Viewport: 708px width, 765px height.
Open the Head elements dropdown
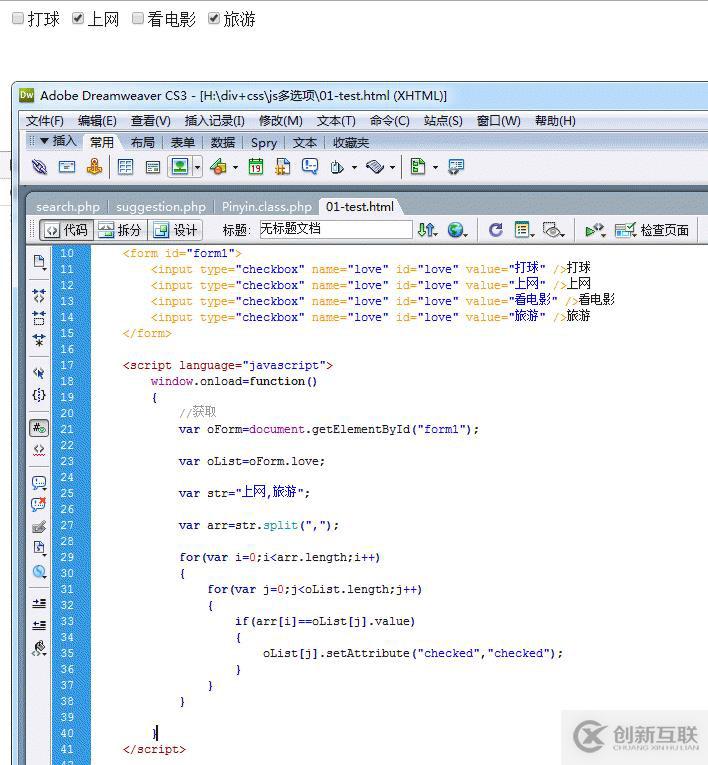tap(354, 167)
